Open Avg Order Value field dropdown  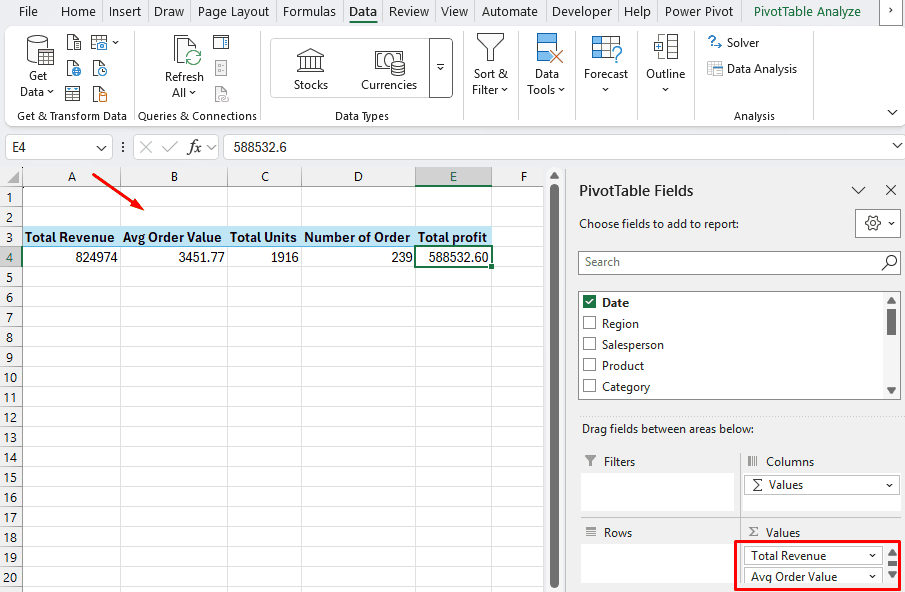[x=872, y=576]
